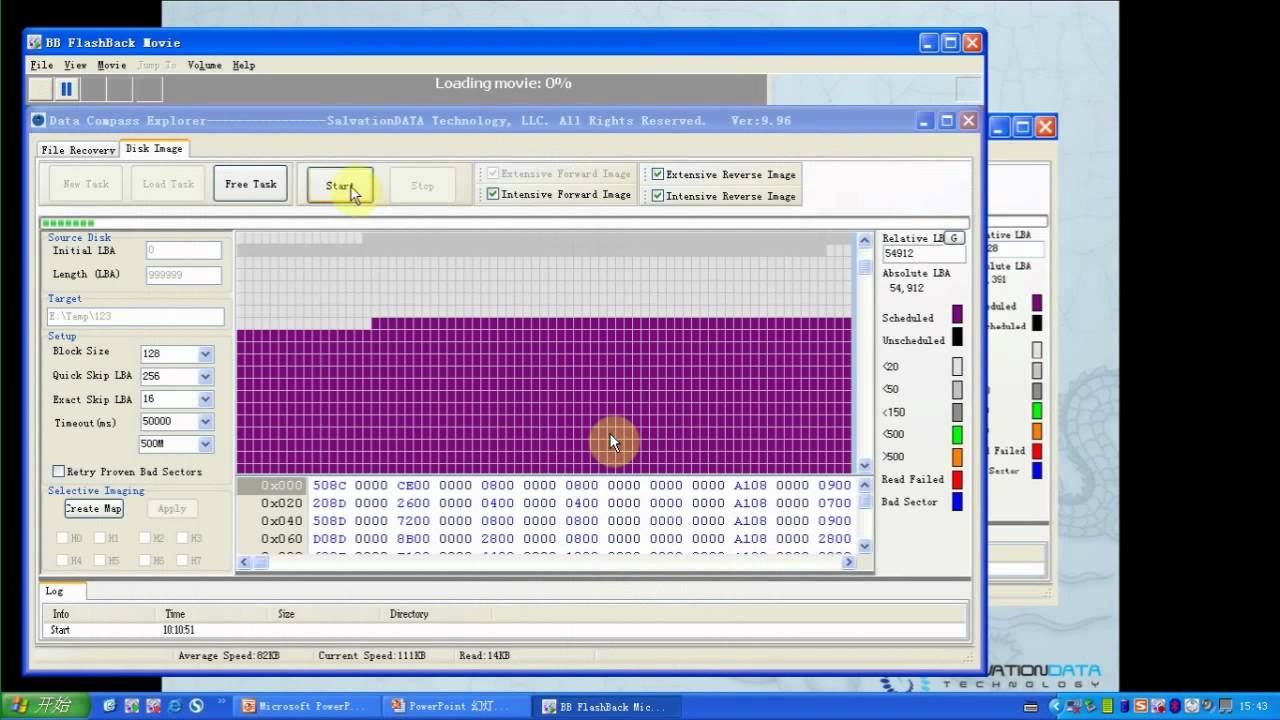
Task: Click the sector map up scroll arrow
Action: coord(865,240)
